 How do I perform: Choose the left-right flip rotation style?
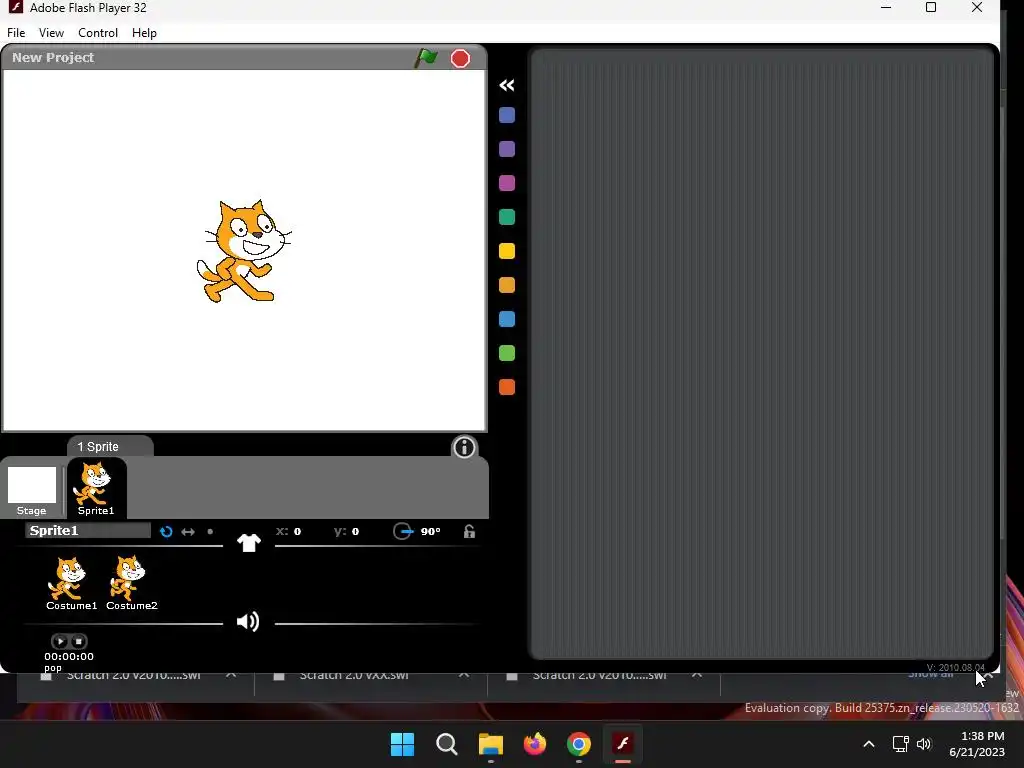tap(188, 532)
